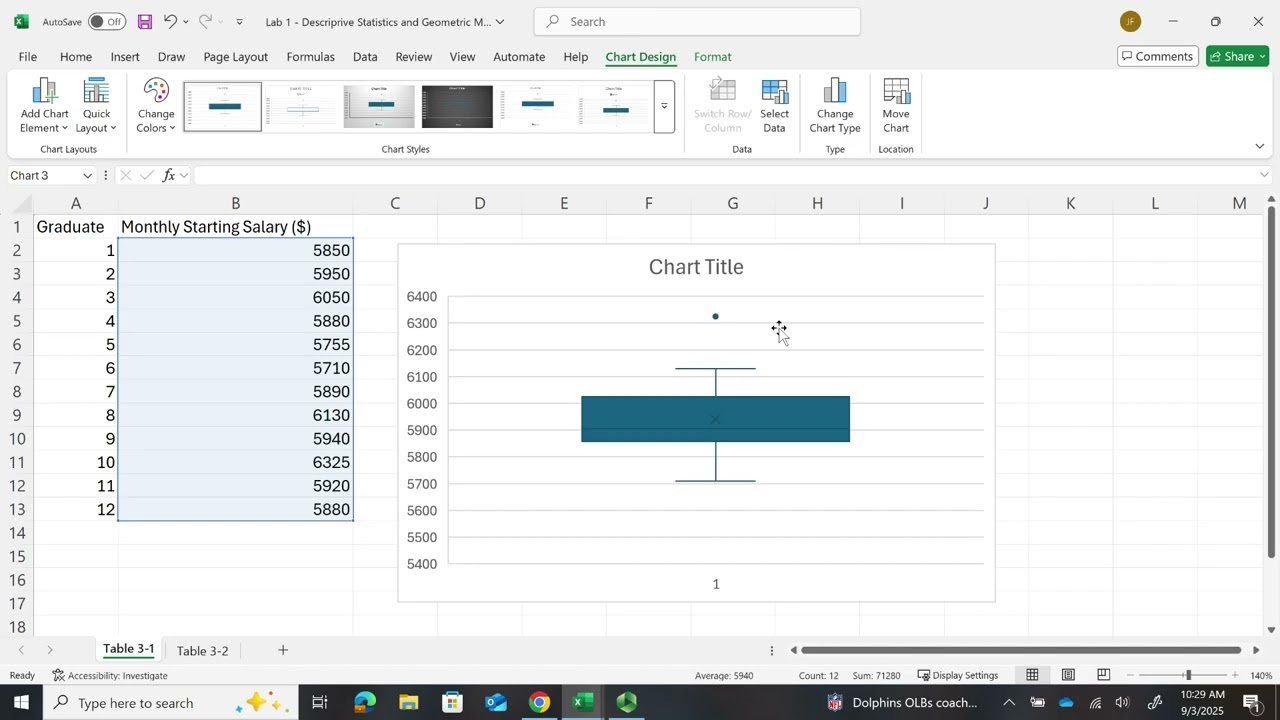Open Display Settings from the status bar

[x=957, y=675]
